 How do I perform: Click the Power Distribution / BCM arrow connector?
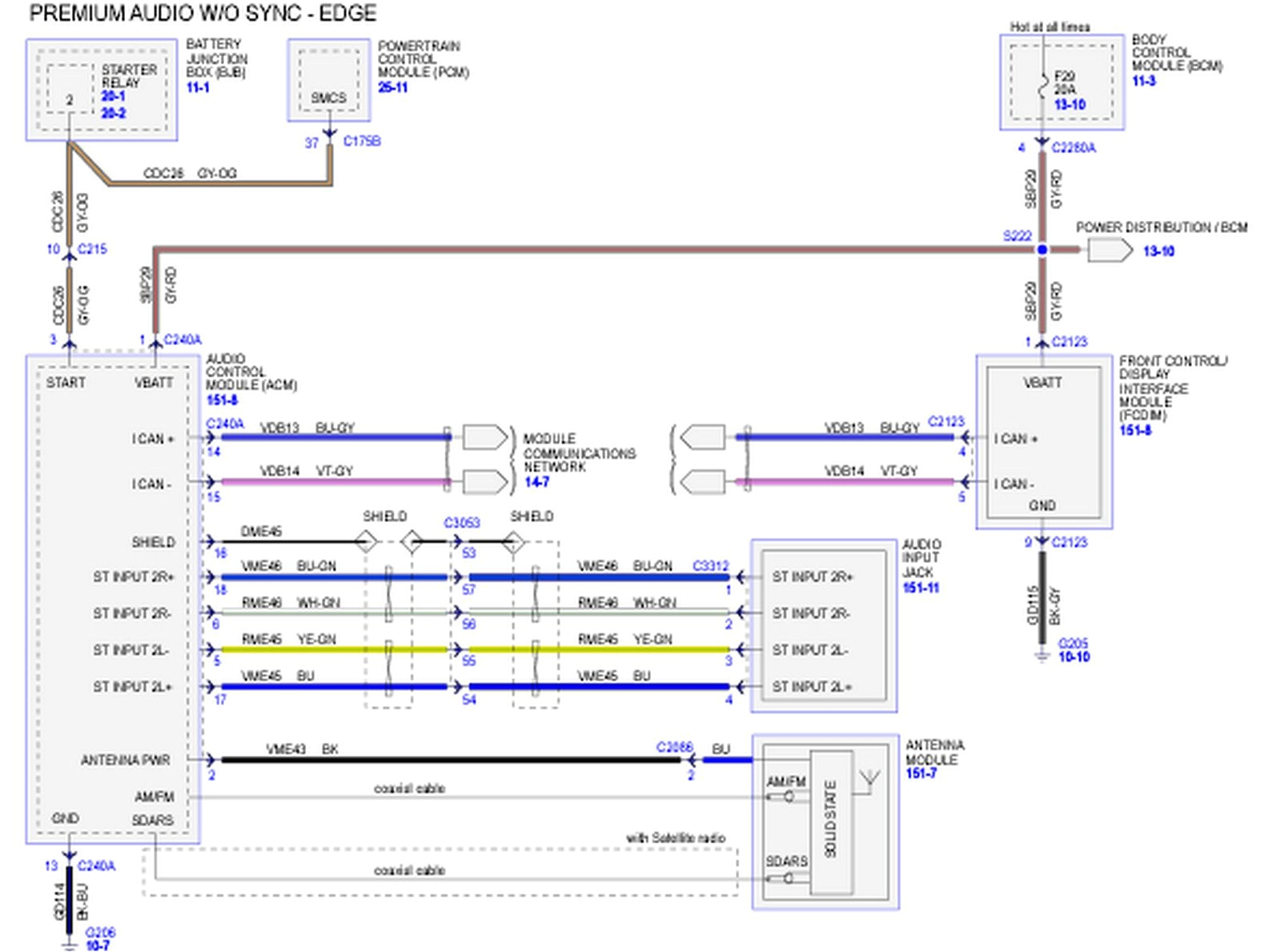point(1107,250)
